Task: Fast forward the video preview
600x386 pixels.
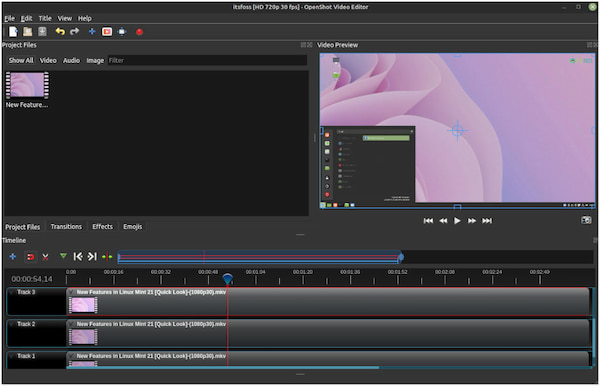Action: 472,221
